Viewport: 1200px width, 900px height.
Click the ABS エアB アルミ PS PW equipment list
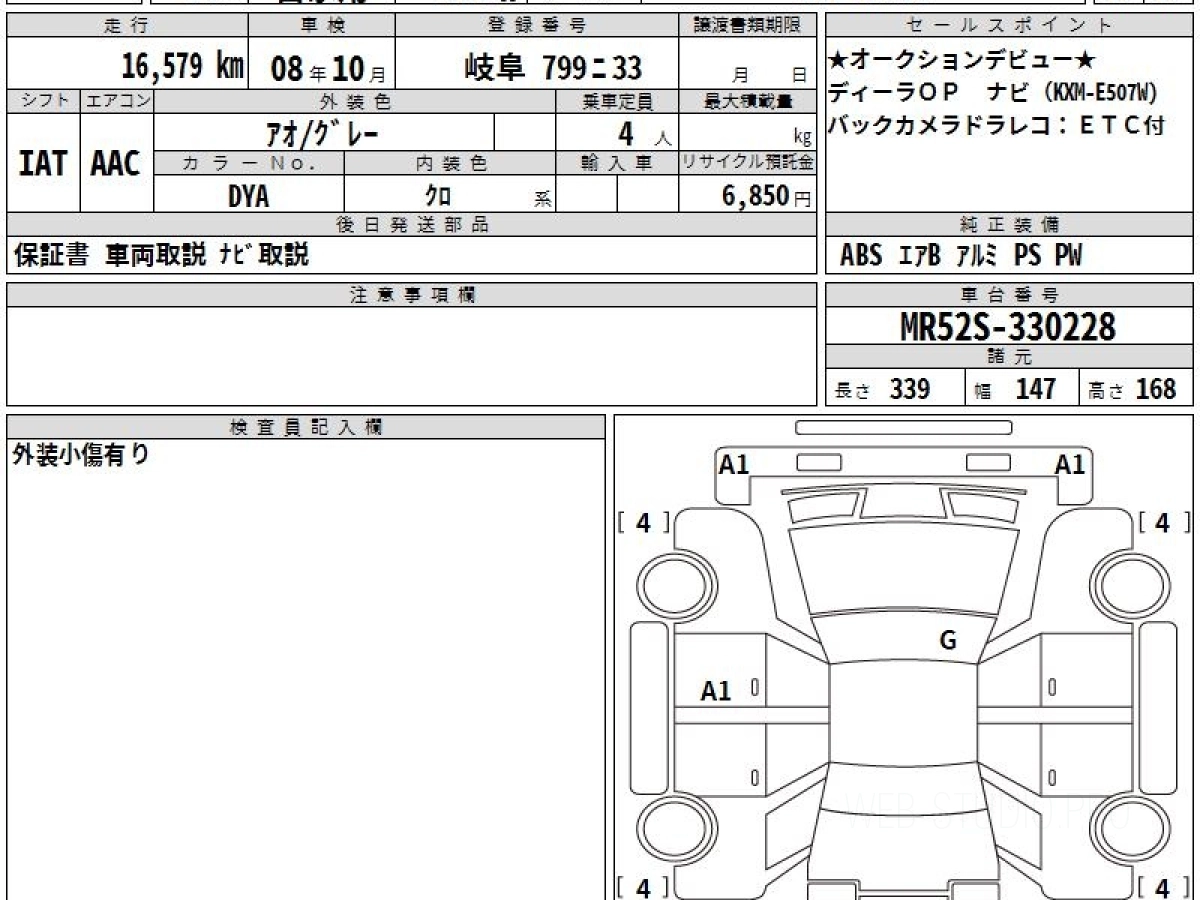click(x=960, y=256)
